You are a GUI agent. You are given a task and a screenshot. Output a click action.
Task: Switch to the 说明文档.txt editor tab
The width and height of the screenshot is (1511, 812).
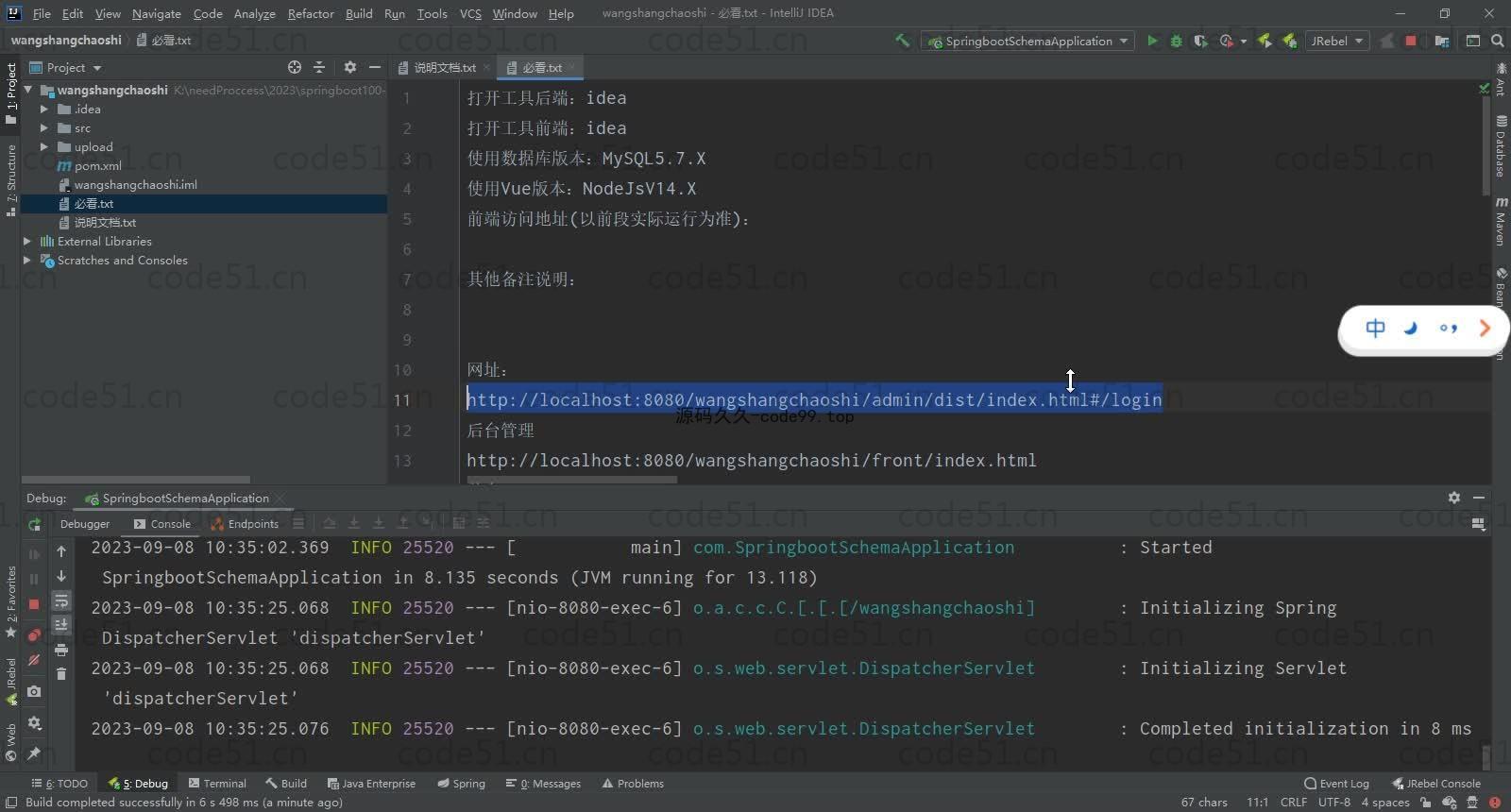coord(444,67)
